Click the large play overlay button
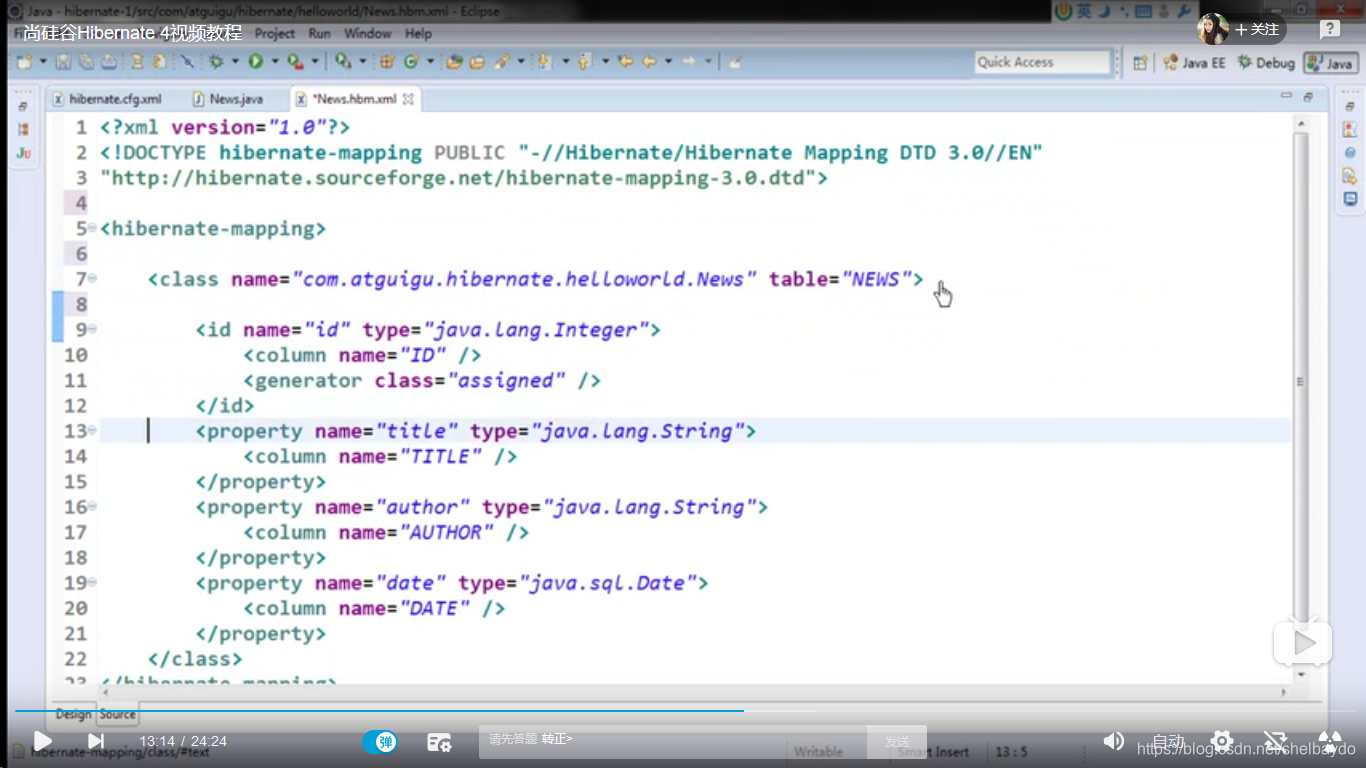1366x768 pixels. (1302, 644)
